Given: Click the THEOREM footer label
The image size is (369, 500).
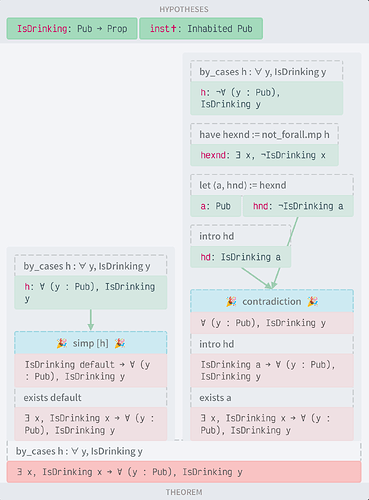Looking at the screenshot, I should coord(184,492).
